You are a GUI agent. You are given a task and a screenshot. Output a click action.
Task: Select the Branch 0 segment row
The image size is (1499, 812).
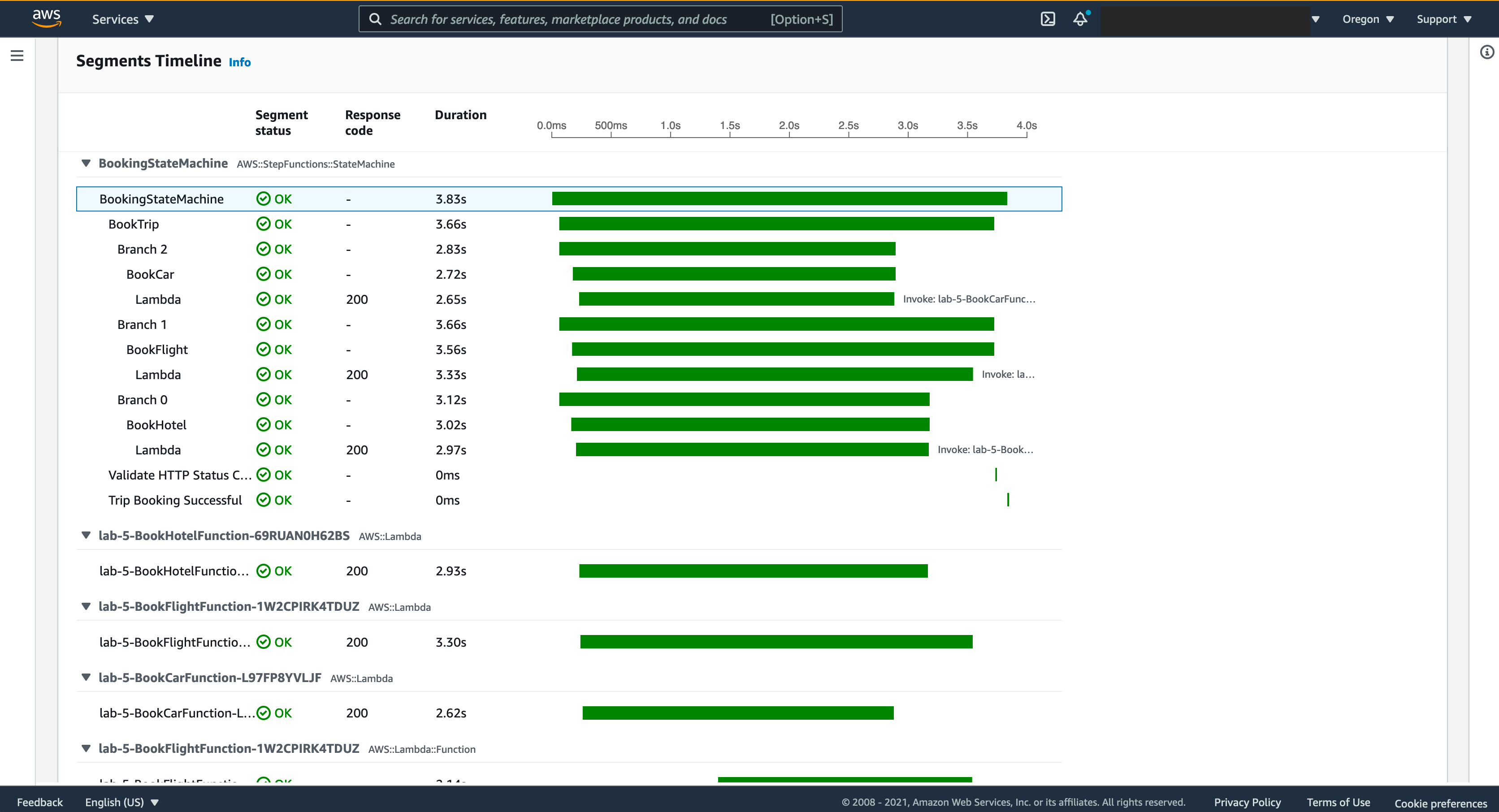point(569,400)
